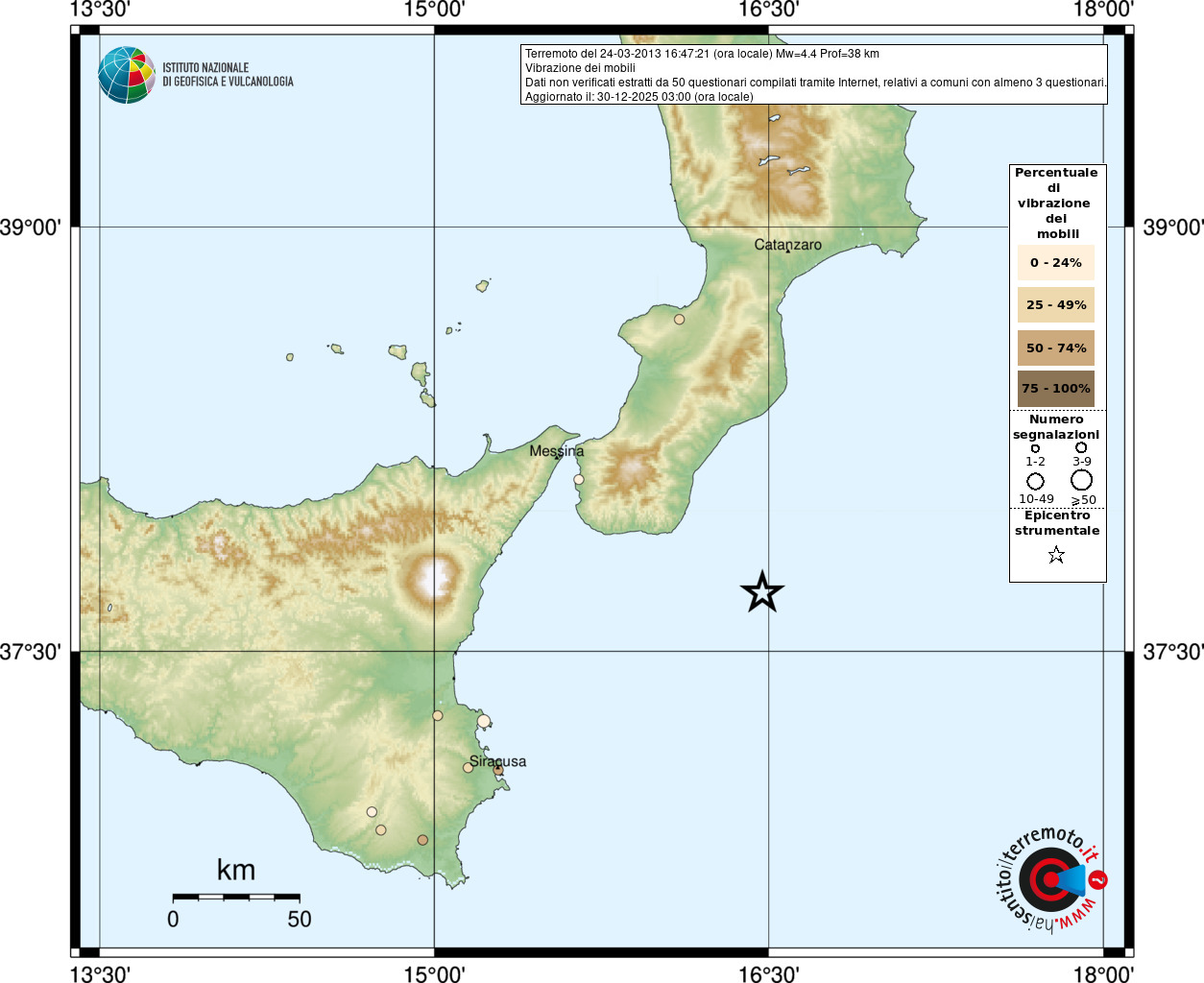Select the report circle south of Catanzaro
1204x983 pixels.
point(679,319)
